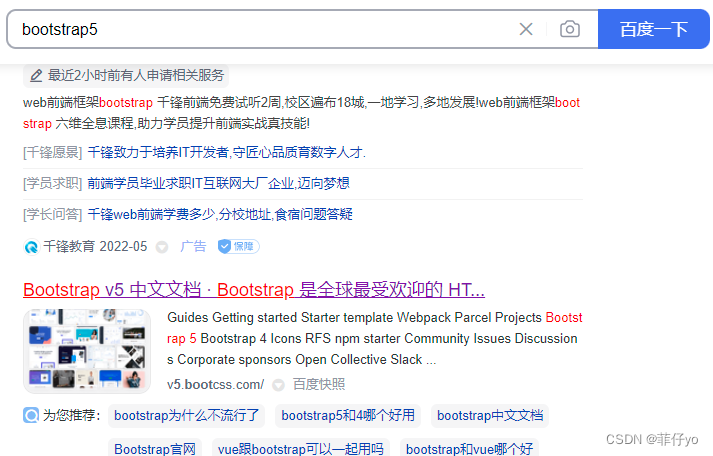Open image search via camera icon

tap(569, 29)
